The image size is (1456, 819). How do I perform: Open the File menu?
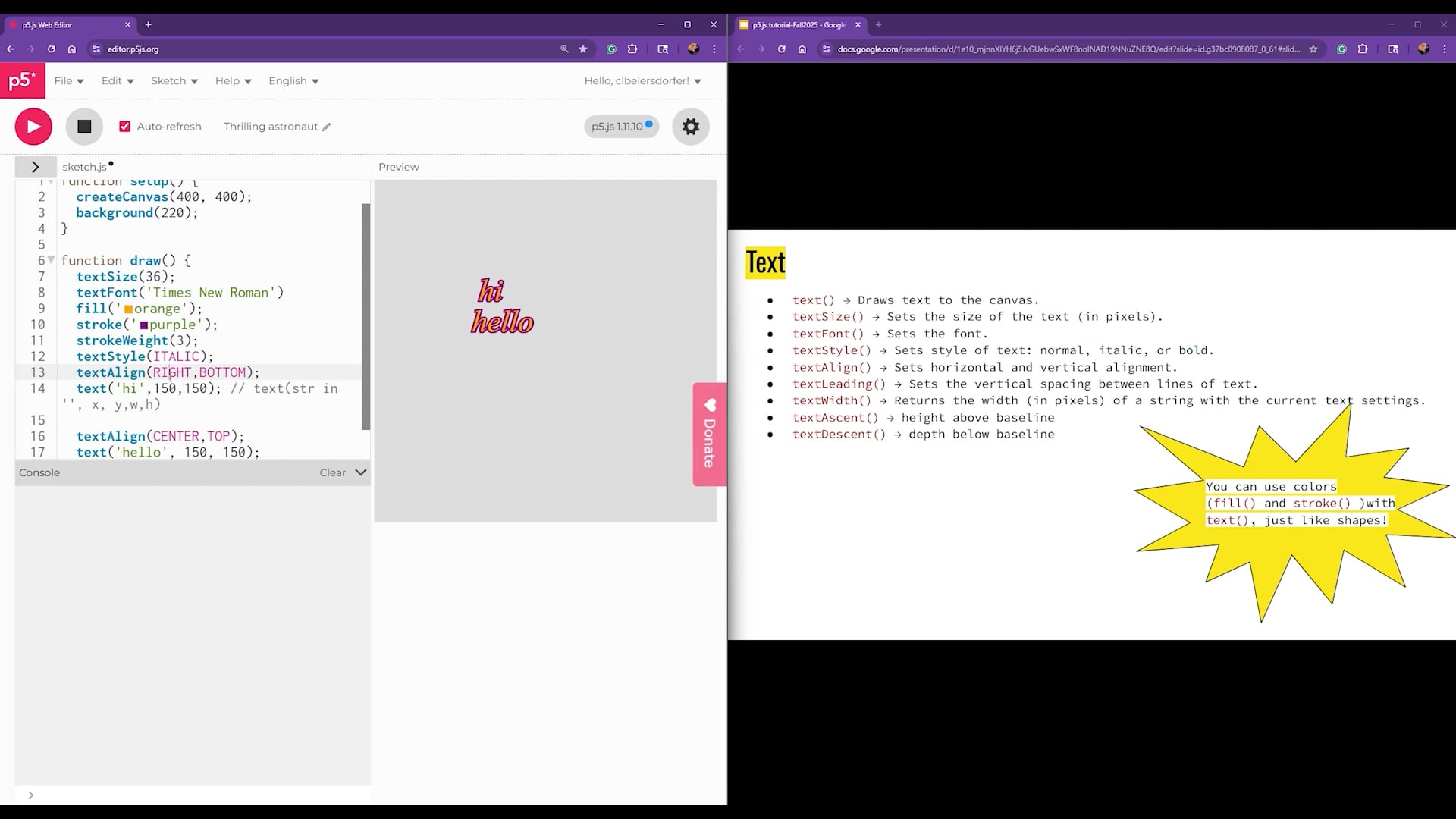pos(69,81)
